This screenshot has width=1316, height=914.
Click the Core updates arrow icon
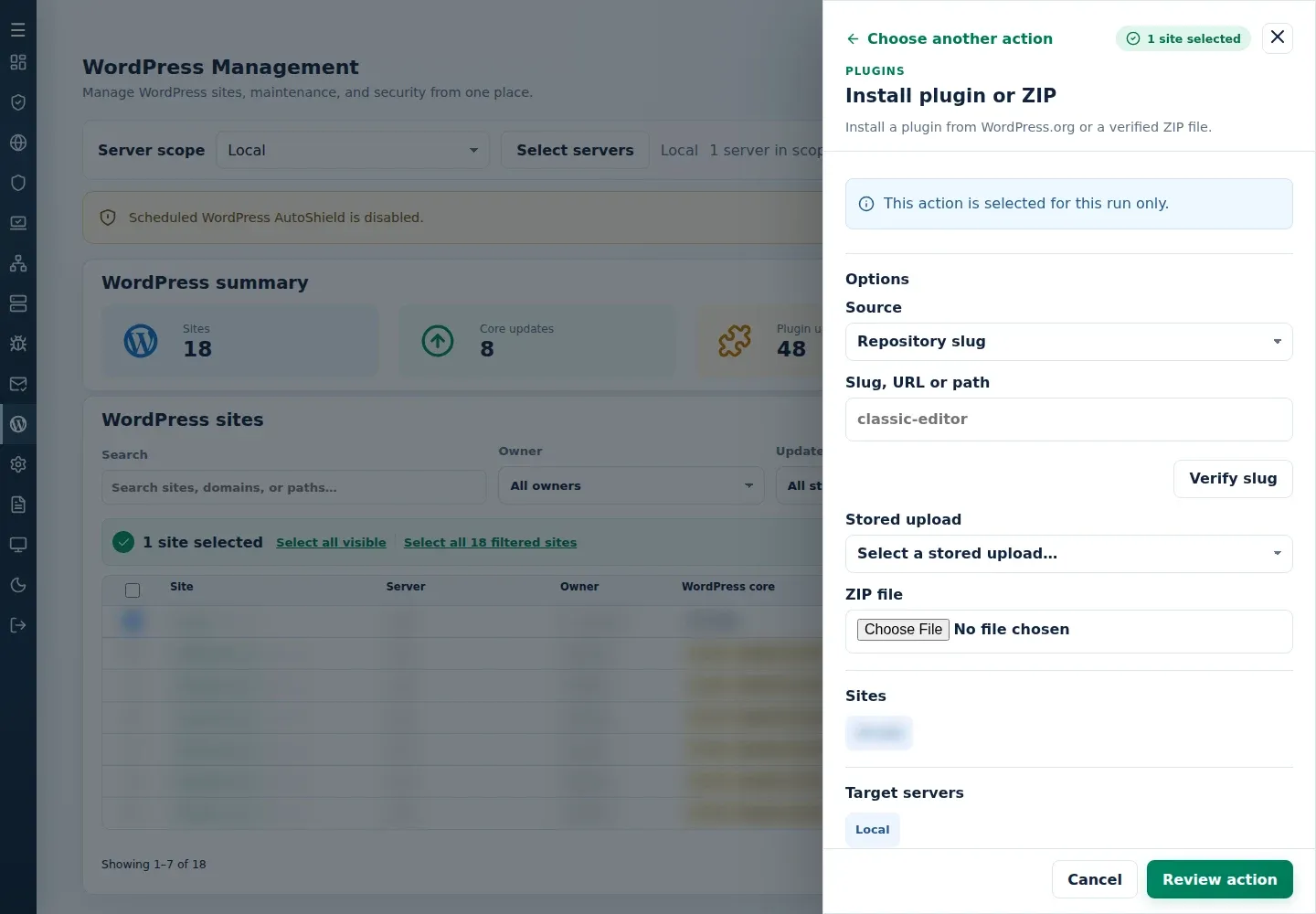click(x=438, y=341)
